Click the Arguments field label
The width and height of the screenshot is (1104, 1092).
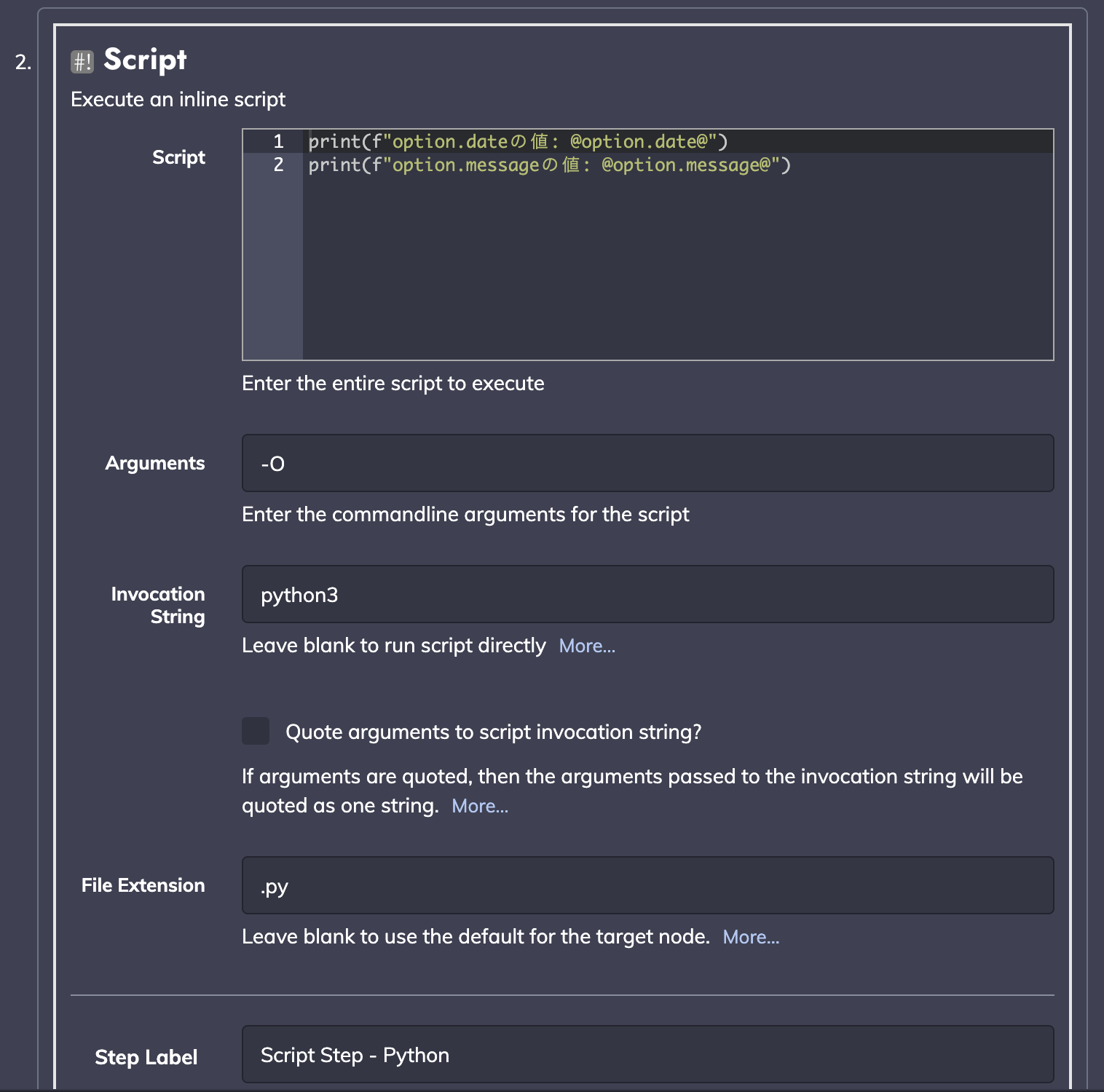pos(155,463)
